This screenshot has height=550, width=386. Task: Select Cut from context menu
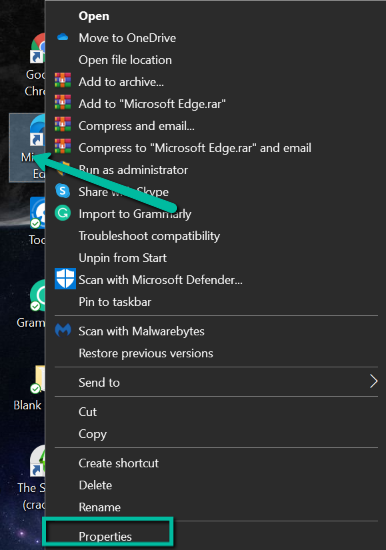(x=87, y=412)
